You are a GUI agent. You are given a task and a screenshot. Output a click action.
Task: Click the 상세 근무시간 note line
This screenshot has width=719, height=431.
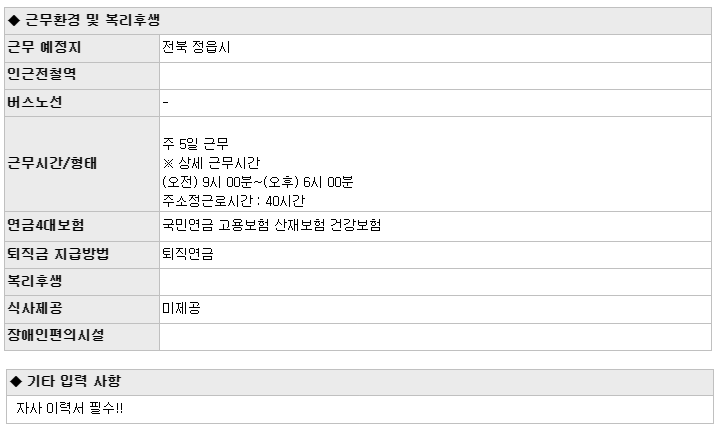coord(211,163)
